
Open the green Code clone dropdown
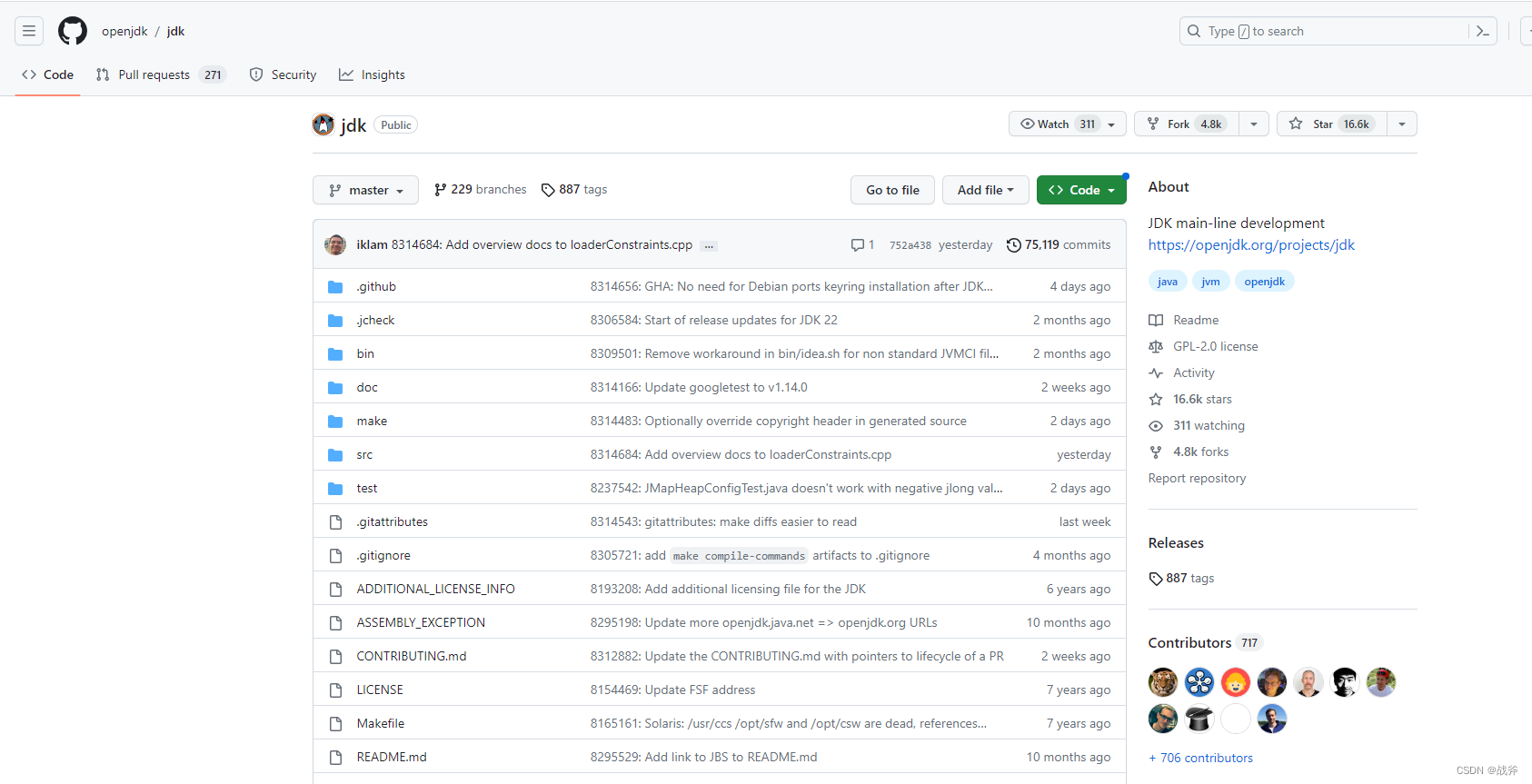pos(1081,190)
